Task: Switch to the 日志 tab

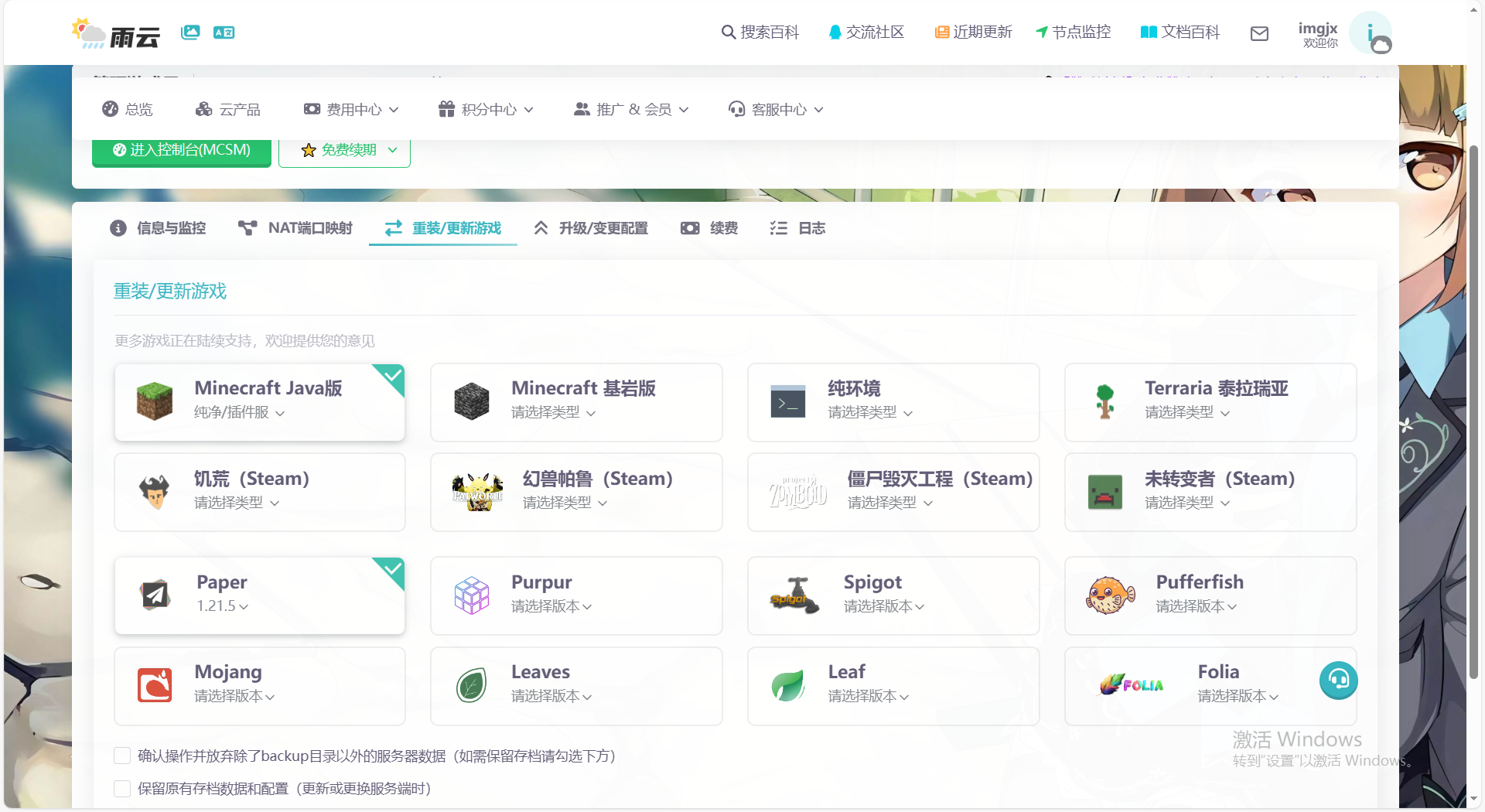Action: pos(797,228)
